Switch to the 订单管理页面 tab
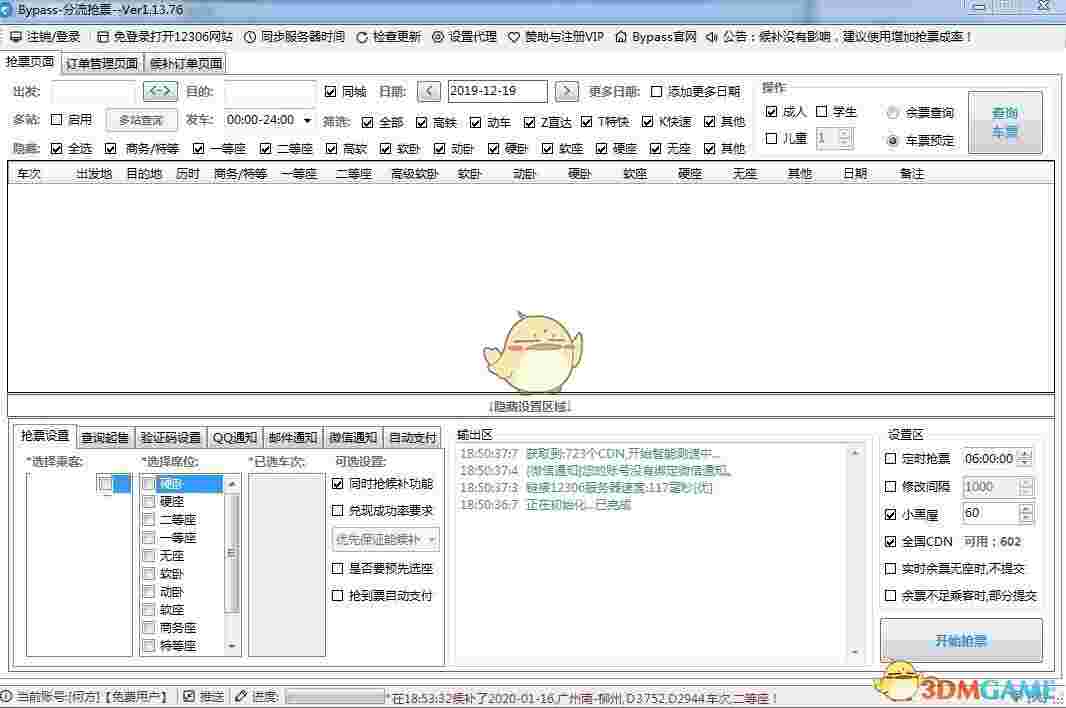Screen dimensions: 1066x708 102,62
